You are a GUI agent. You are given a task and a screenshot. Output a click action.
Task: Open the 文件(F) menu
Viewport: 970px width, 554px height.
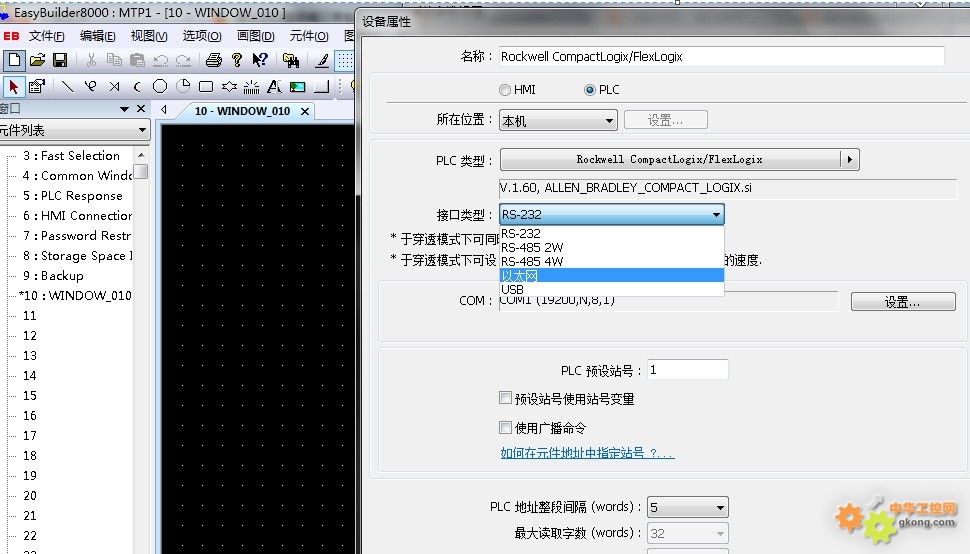pyautogui.click(x=46, y=36)
